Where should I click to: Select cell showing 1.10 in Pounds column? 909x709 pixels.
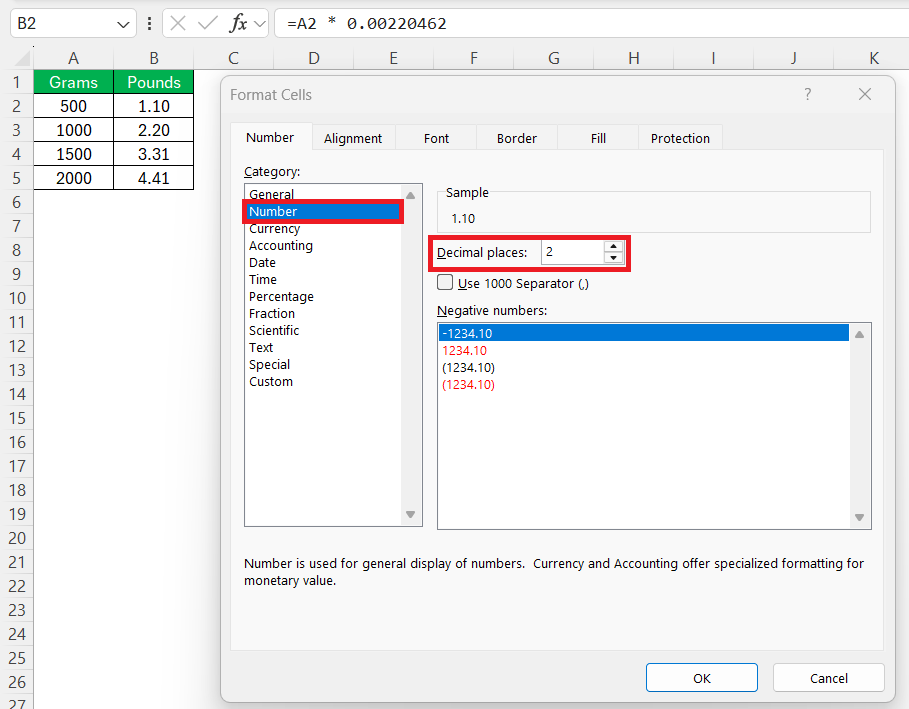pos(154,106)
